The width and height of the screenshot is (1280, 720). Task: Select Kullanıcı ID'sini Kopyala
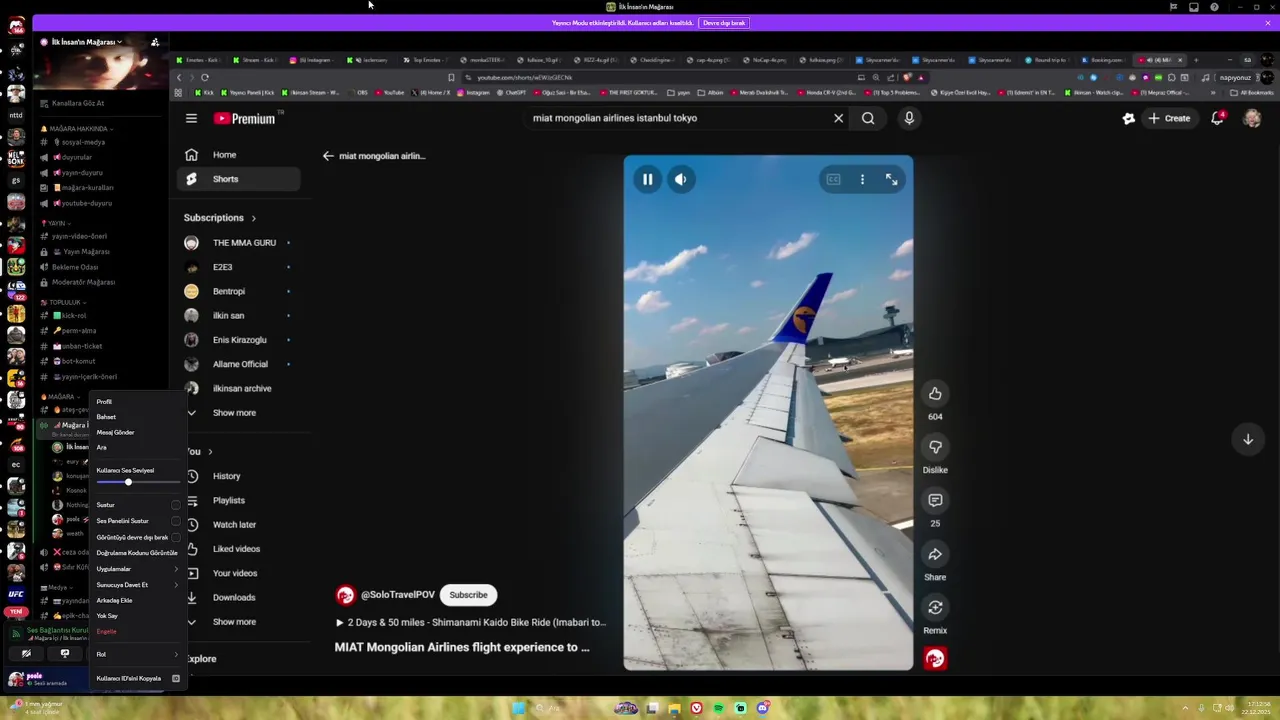click(137, 679)
